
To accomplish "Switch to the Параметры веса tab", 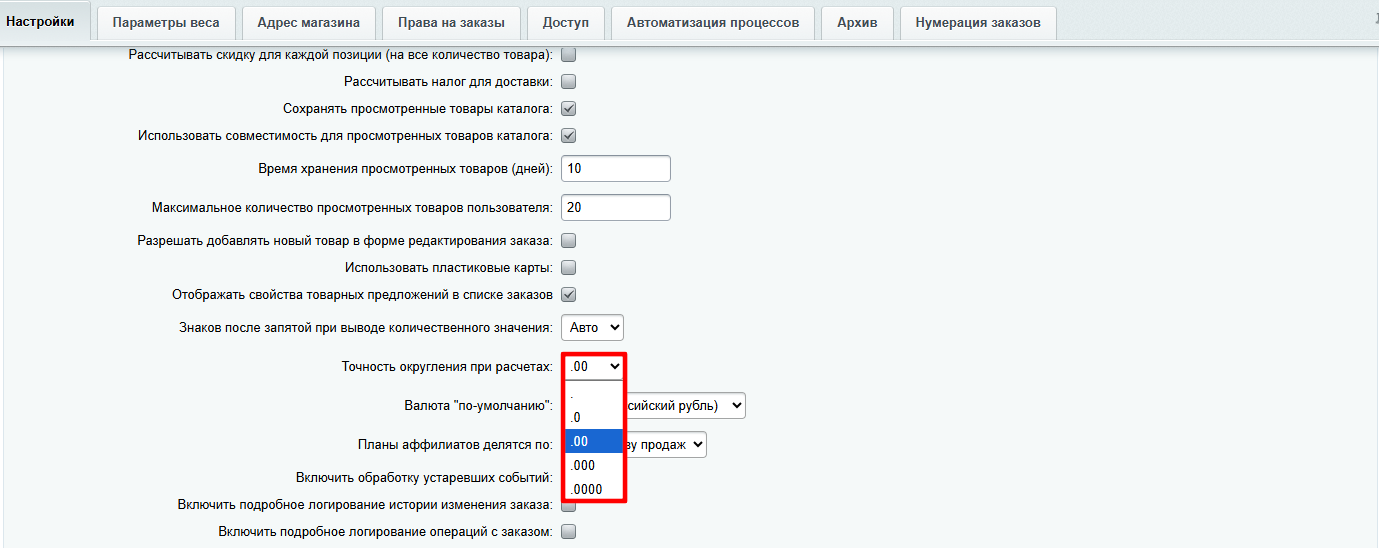I will click(166, 22).
